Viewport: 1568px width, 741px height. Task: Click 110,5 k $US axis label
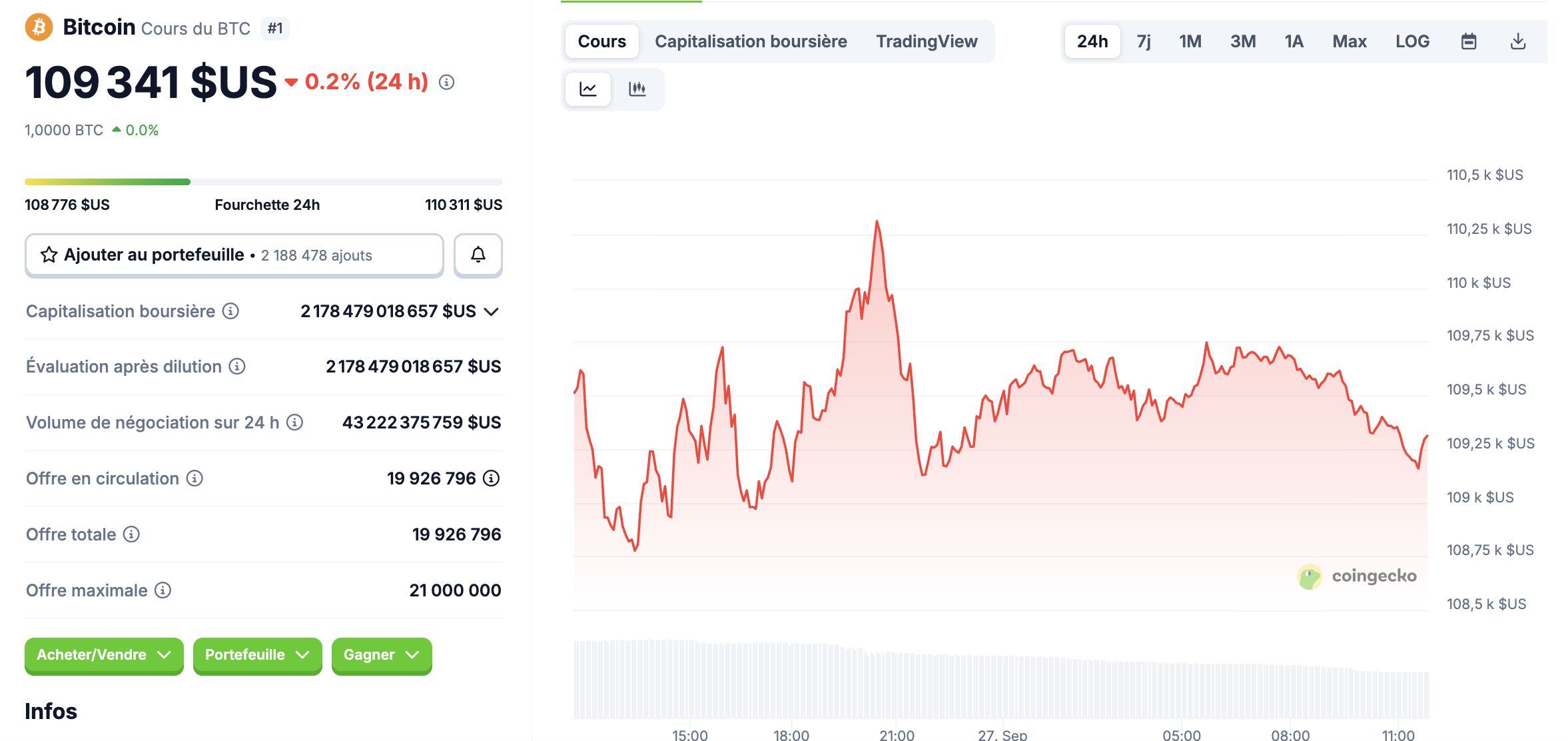coord(1485,175)
